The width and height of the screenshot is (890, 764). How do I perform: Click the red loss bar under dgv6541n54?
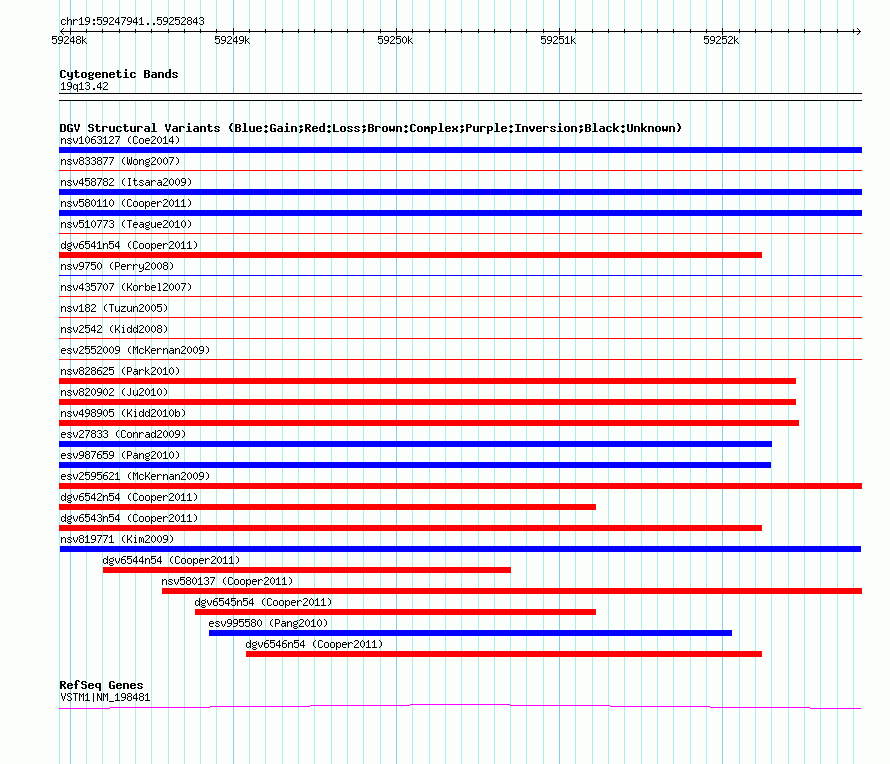410,255
